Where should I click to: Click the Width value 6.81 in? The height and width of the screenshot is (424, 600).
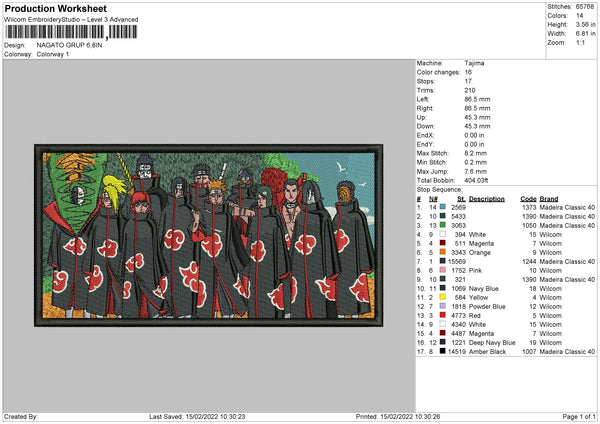click(585, 34)
